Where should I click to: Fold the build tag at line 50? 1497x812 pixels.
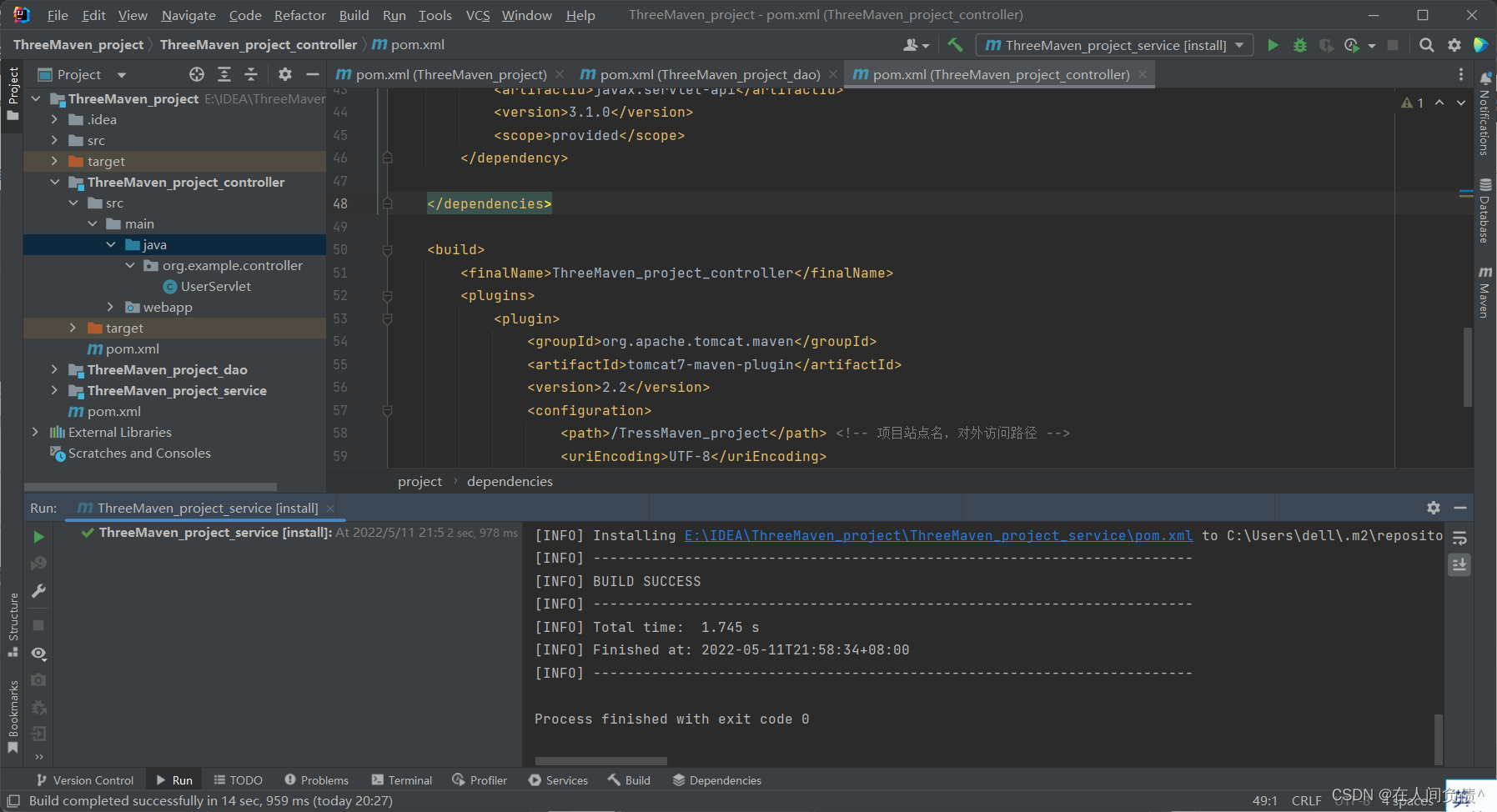(387, 249)
